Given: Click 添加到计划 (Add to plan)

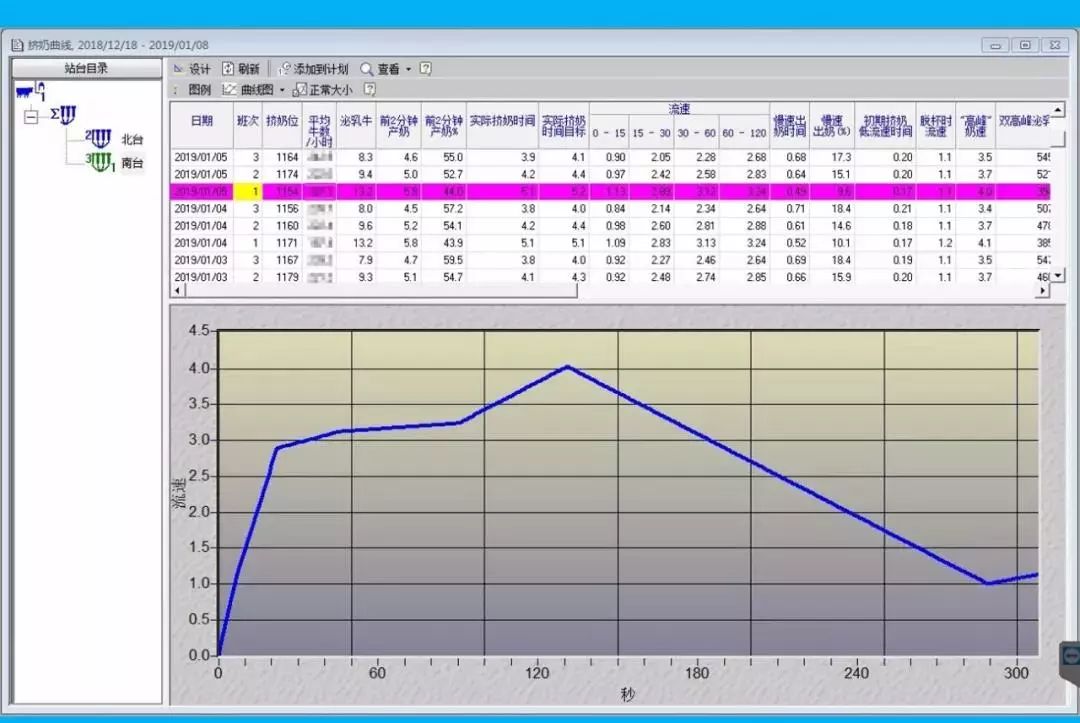Looking at the screenshot, I should pos(313,69).
